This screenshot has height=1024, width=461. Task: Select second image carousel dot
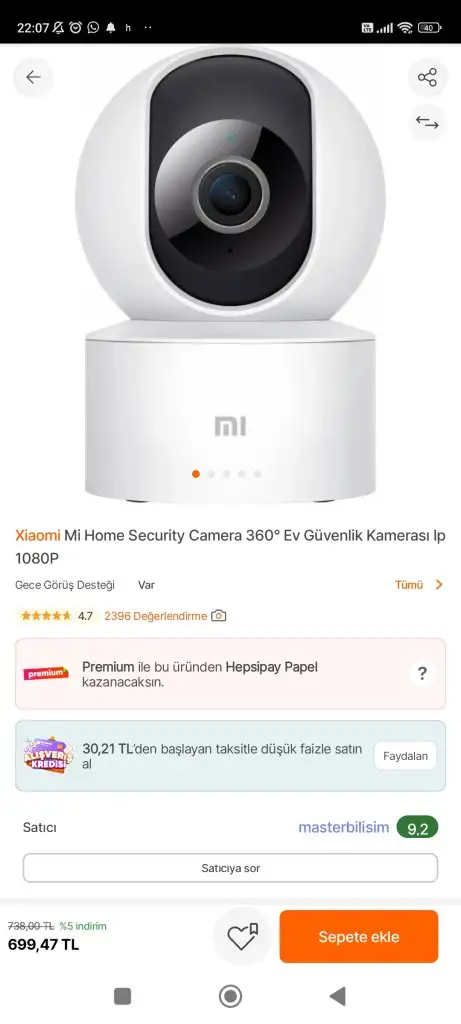(x=211, y=474)
